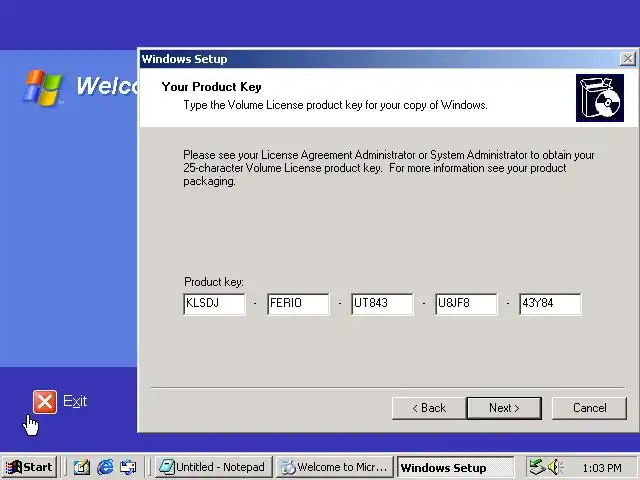Image resolution: width=640 pixels, height=480 pixels.
Task: Click the network connection tray icon
Action: (537, 467)
